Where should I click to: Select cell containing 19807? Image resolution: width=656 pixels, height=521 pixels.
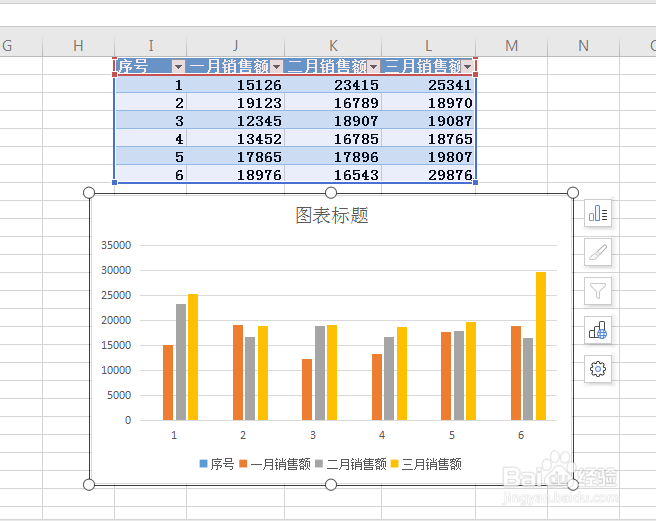pyautogui.click(x=428, y=157)
